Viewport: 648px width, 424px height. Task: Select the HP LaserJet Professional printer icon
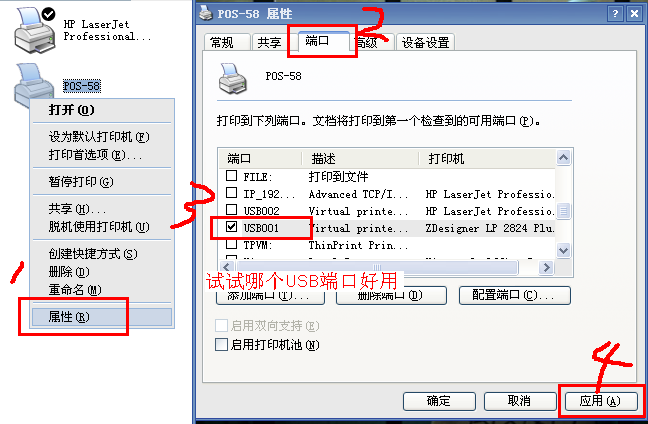35,31
